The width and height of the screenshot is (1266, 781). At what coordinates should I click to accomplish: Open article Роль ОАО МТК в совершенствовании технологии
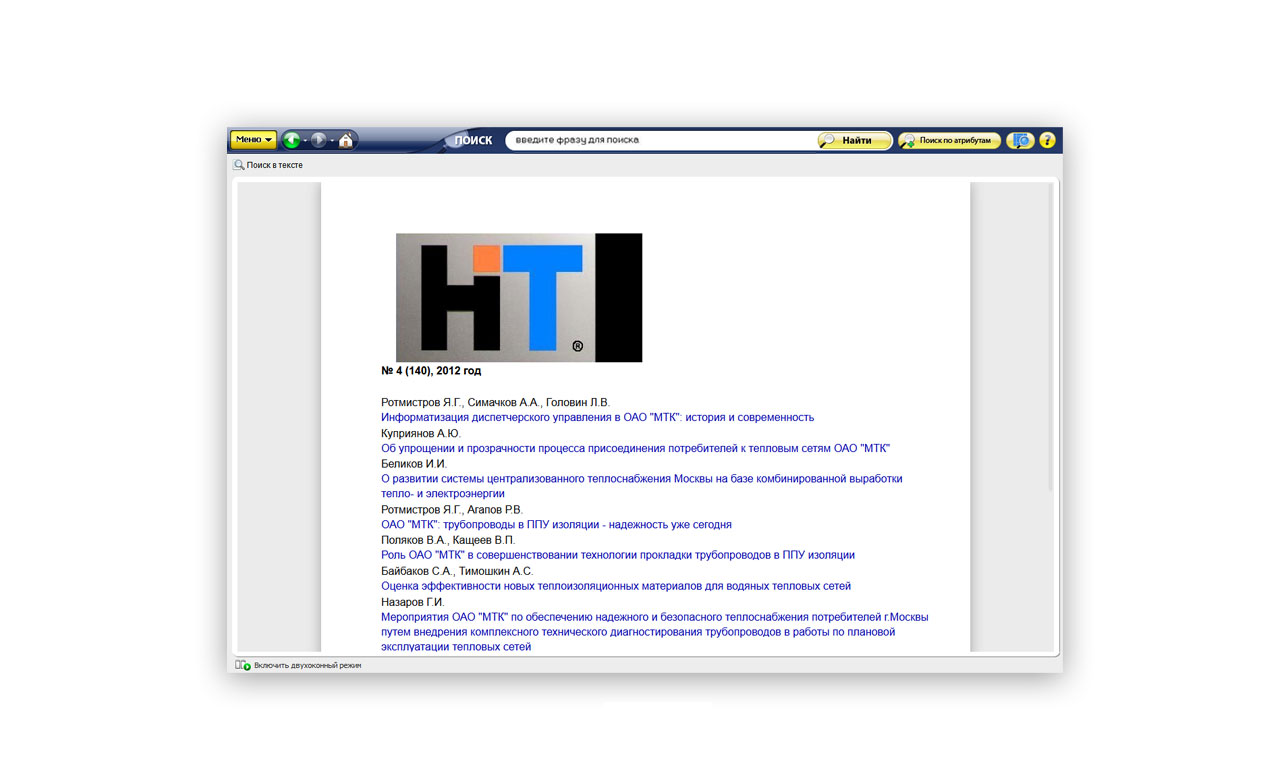pos(618,555)
